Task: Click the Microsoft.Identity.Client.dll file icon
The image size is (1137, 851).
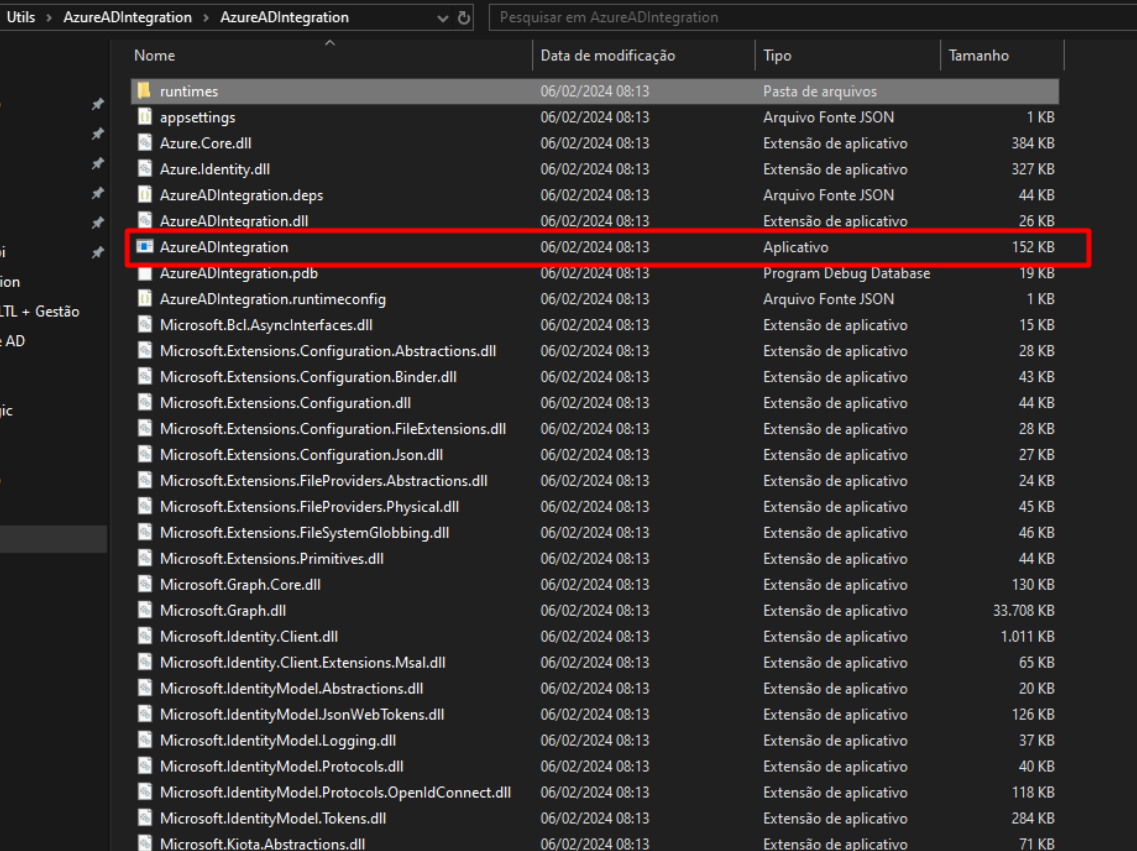Action: 145,636
